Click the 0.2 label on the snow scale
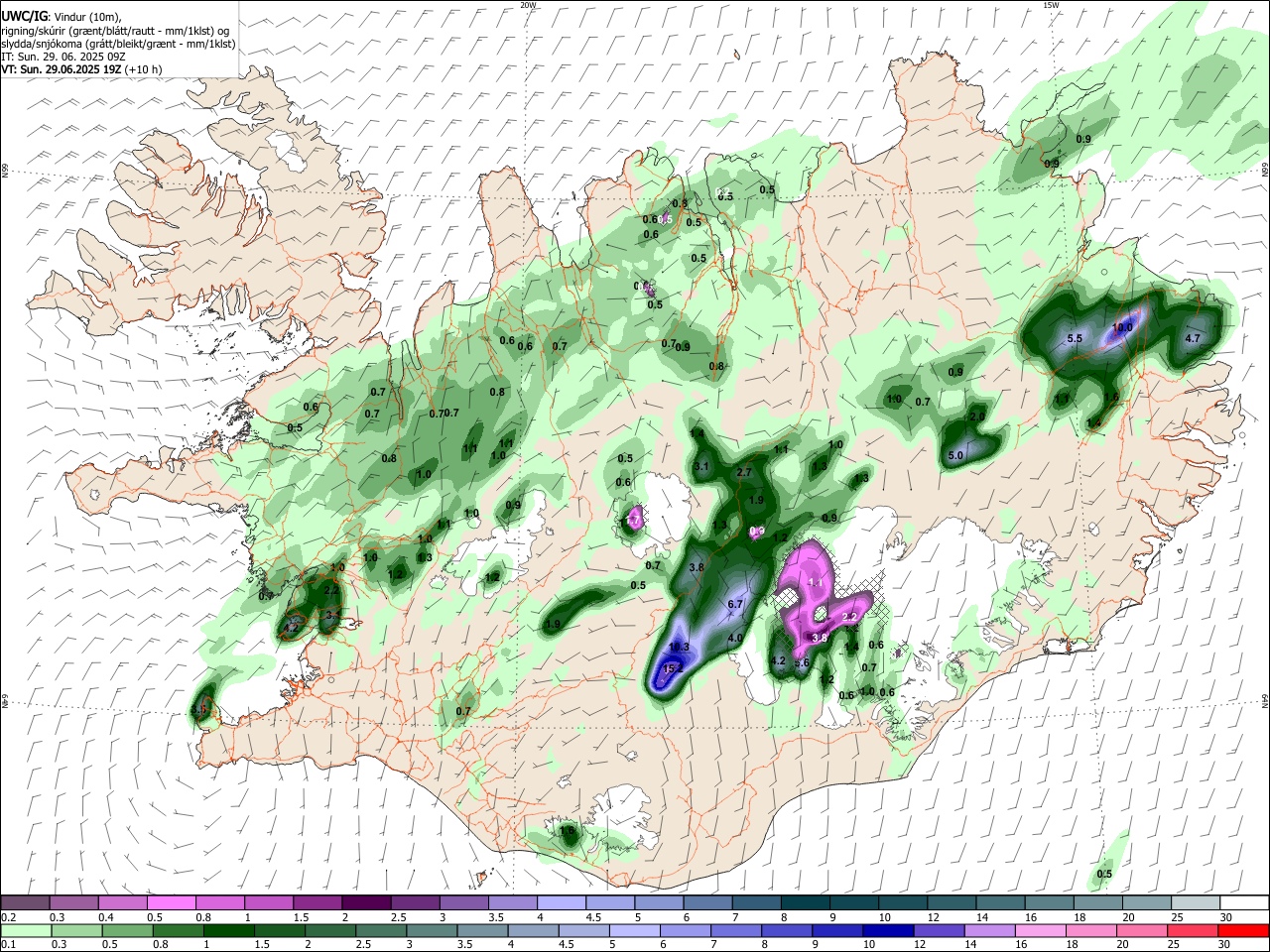1270x952 pixels. [x=8, y=917]
